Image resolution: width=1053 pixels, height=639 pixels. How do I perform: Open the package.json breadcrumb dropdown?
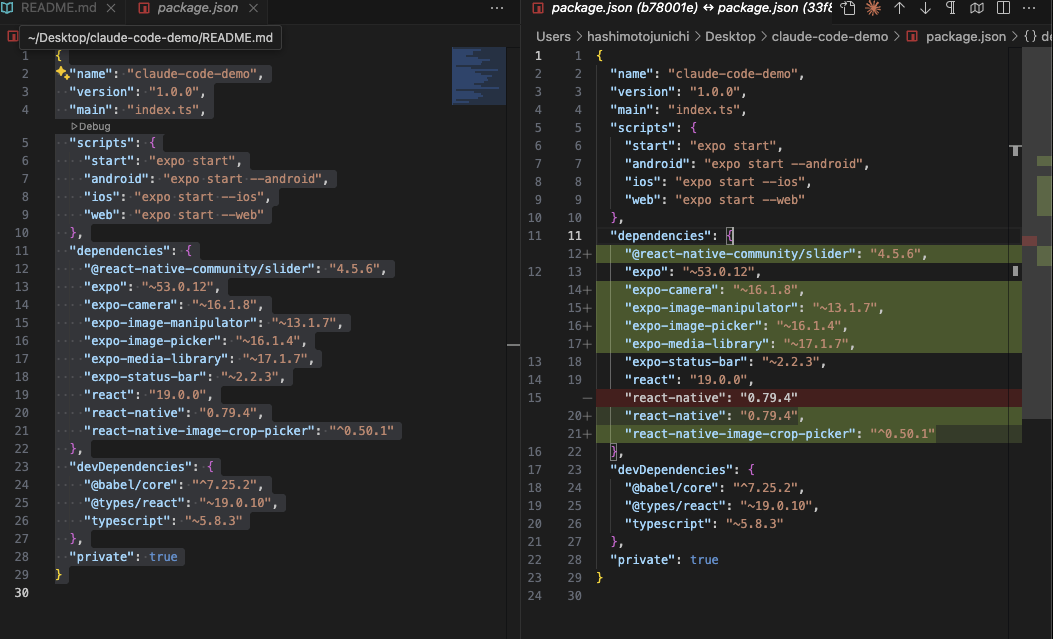point(966,36)
